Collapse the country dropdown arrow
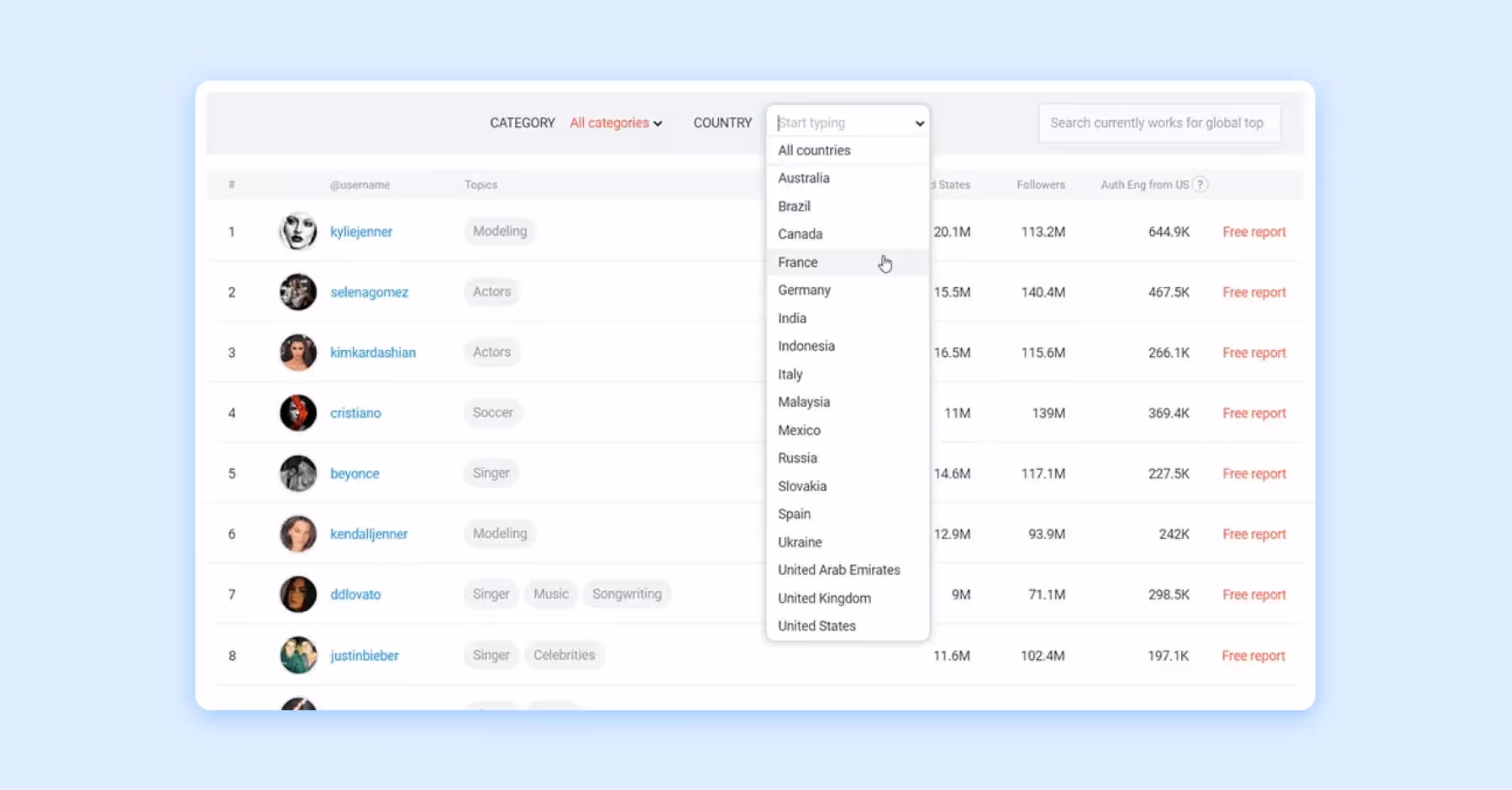1512x790 pixels. point(920,123)
